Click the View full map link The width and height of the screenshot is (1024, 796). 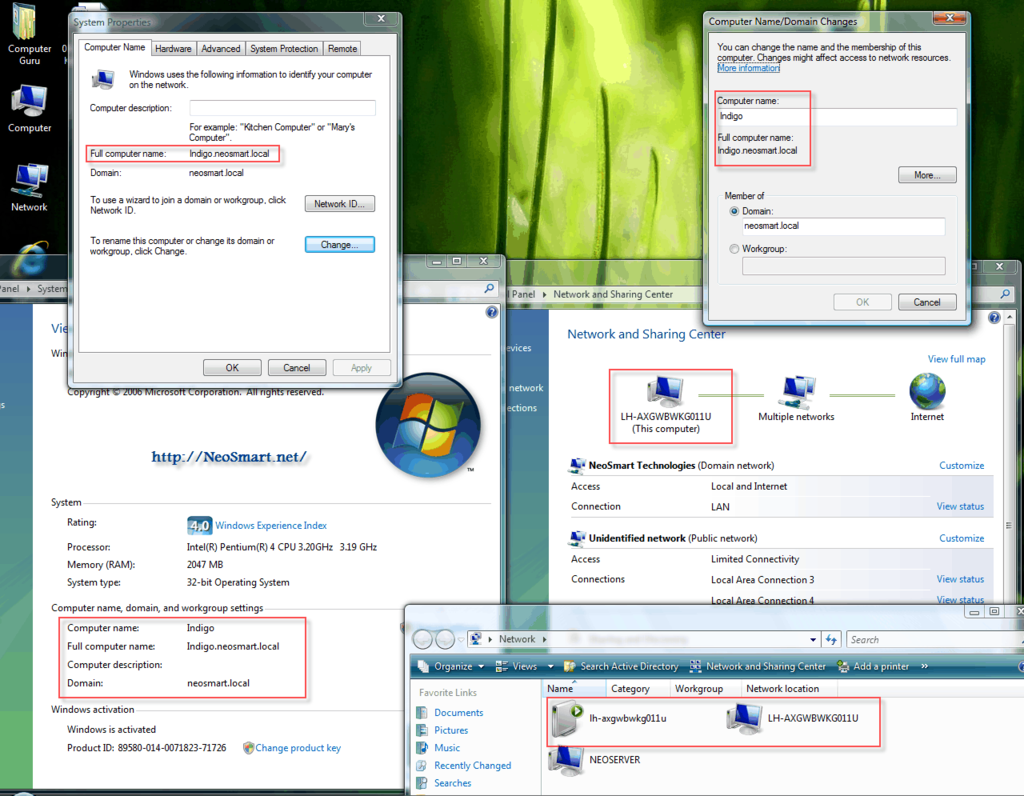(x=956, y=359)
